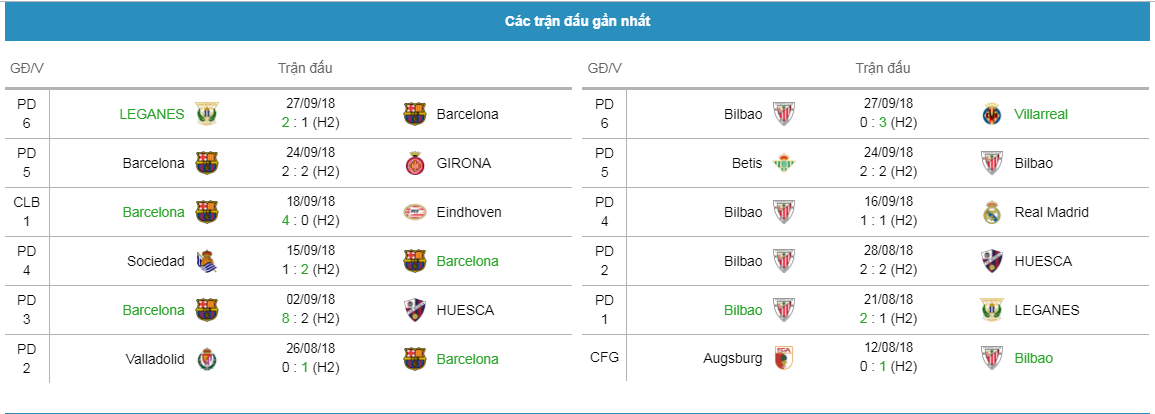Open the Augsburg team link
Screen dimensions: 1155x414
pyautogui.click(x=733, y=358)
